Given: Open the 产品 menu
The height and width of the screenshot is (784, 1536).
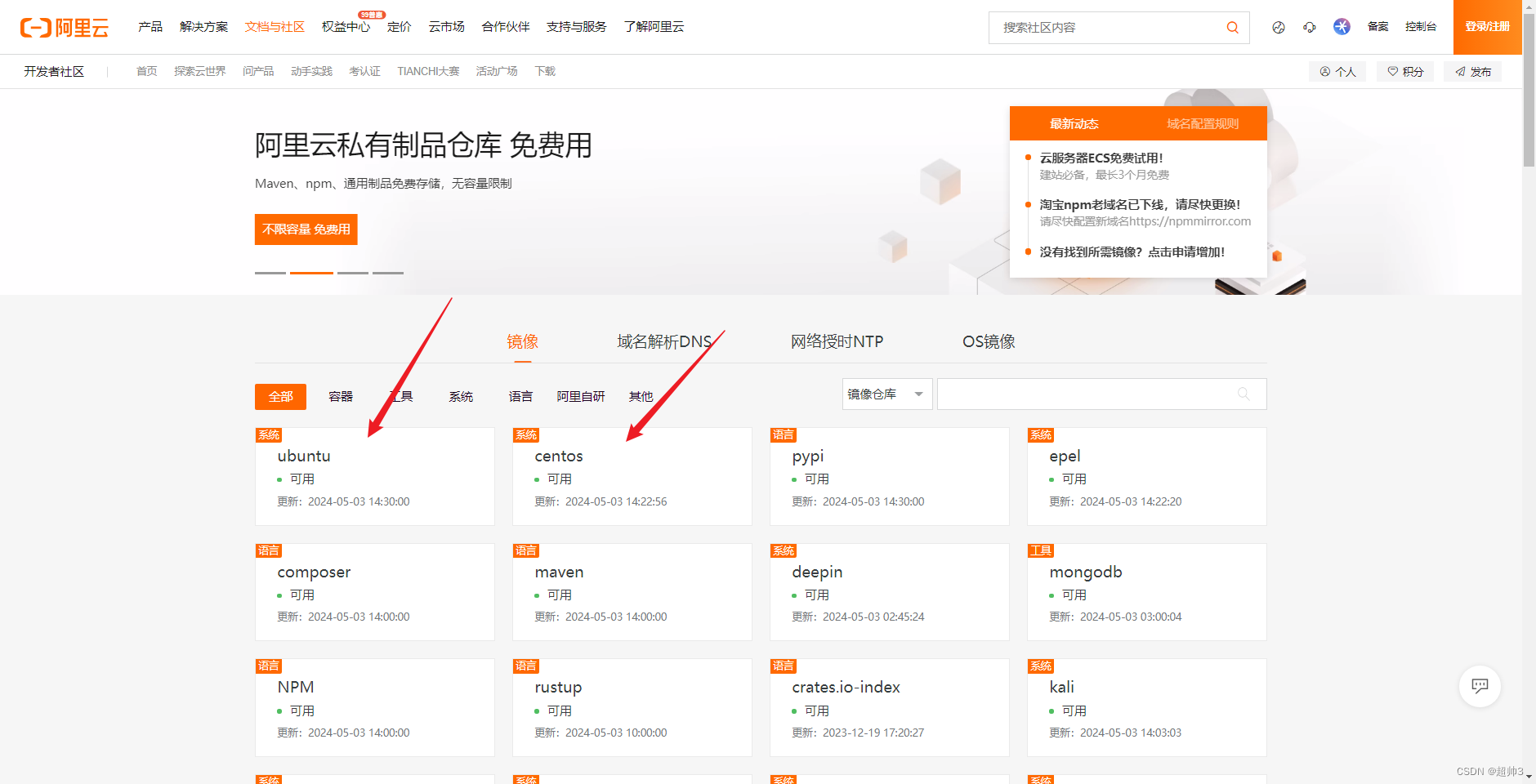Looking at the screenshot, I should [150, 27].
